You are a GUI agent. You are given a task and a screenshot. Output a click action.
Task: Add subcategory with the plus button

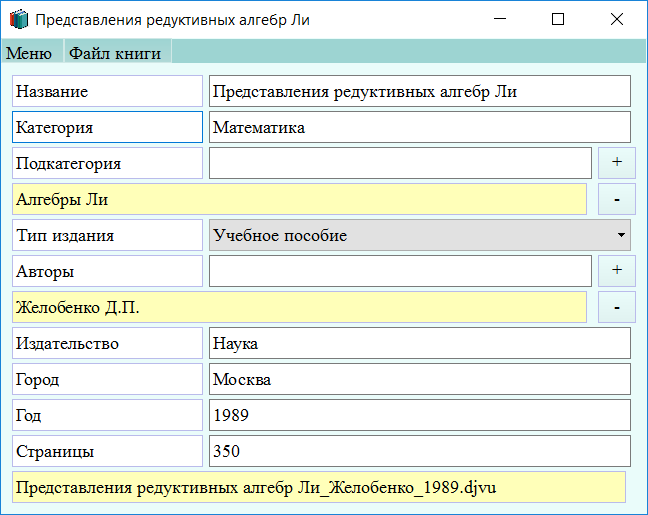tap(616, 162)
